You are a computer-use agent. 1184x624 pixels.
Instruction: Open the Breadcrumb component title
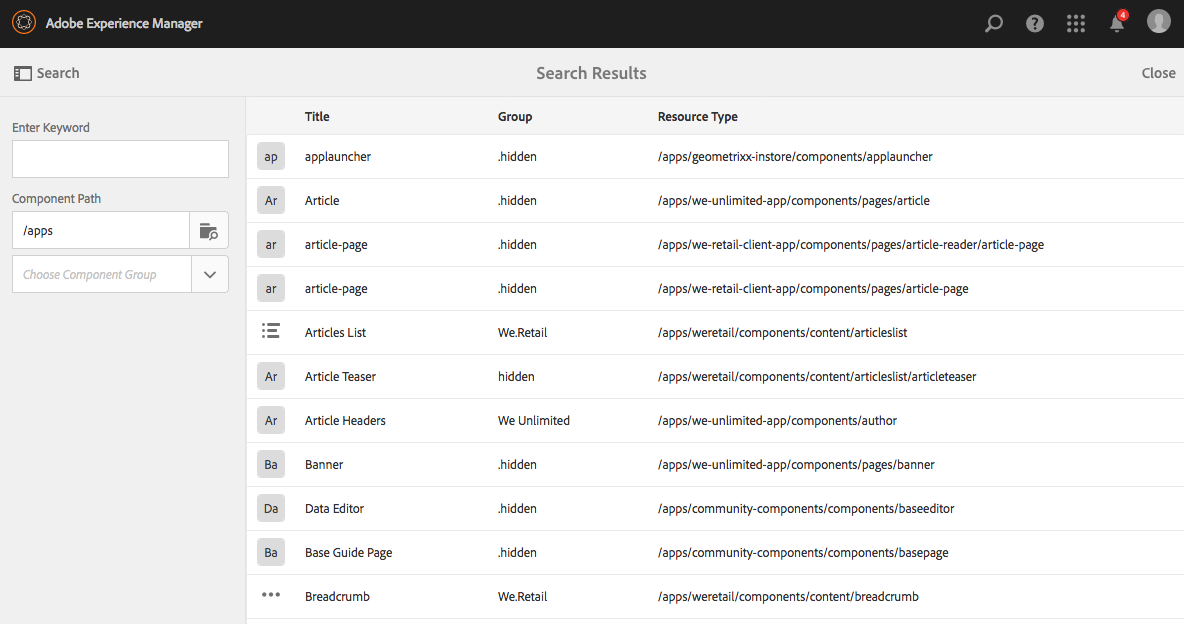pyautogui.click(x=337, y=596)
